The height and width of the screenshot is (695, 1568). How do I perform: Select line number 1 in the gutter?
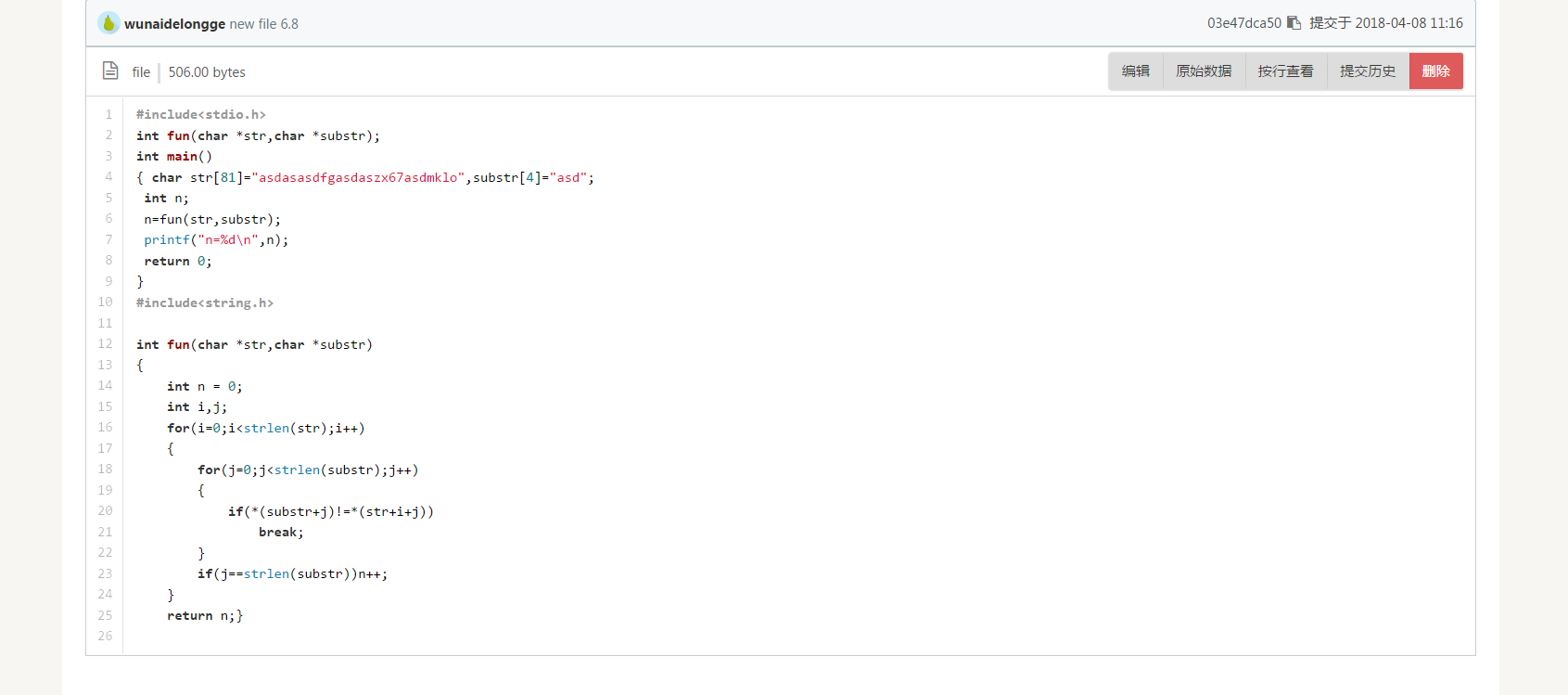[x=108, y=114]
